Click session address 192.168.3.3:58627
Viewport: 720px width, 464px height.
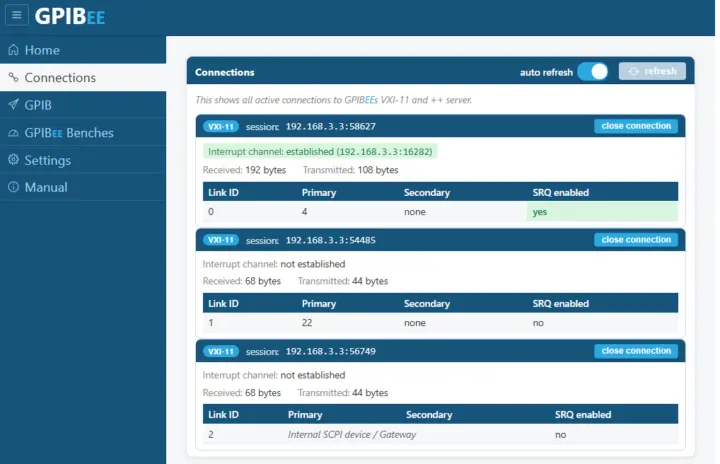pos(331,126)
